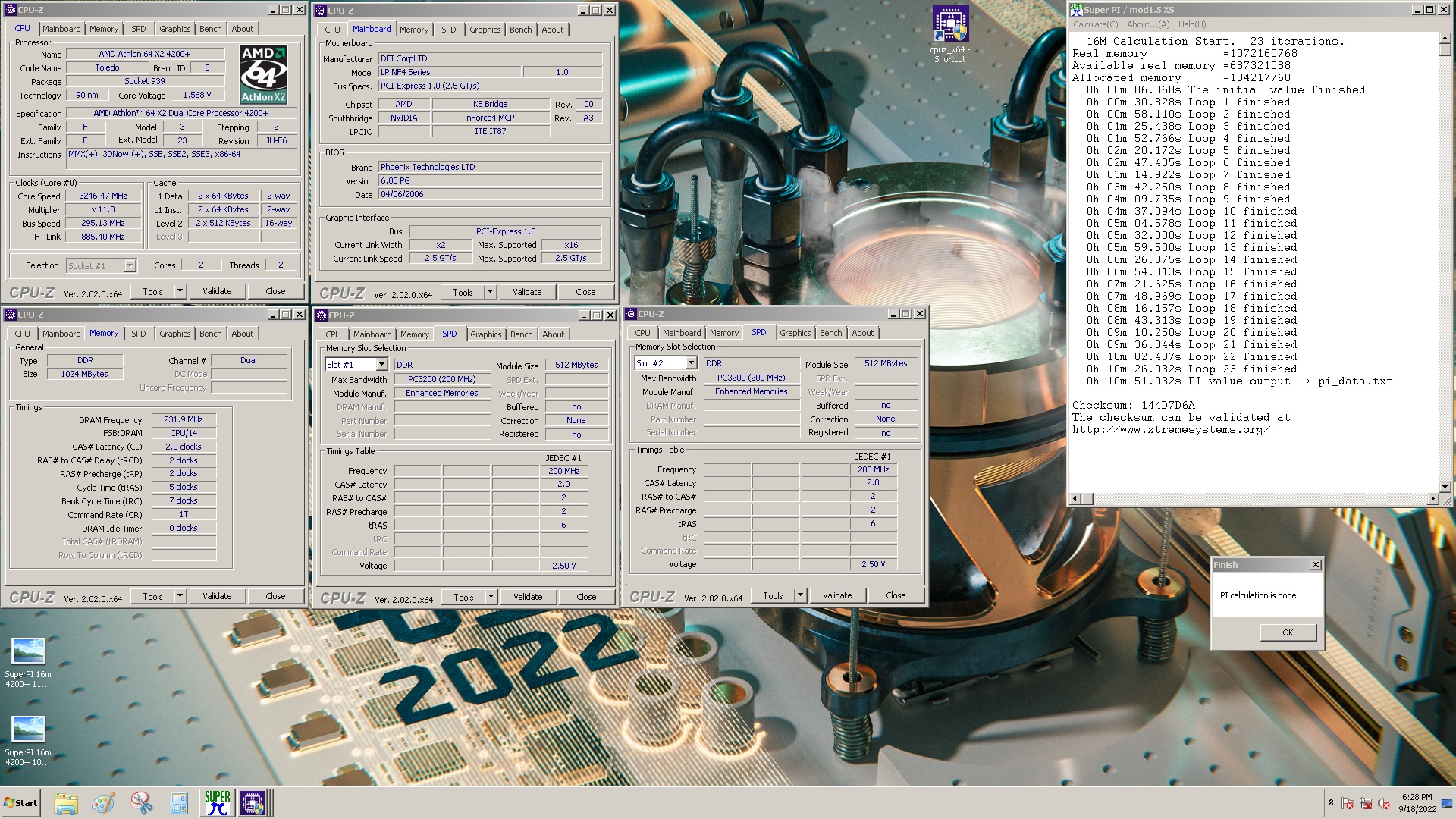
Task: Switch to SPD tab in the Memory-tab CPU-Z window
Action: click(x=138, y=334)
